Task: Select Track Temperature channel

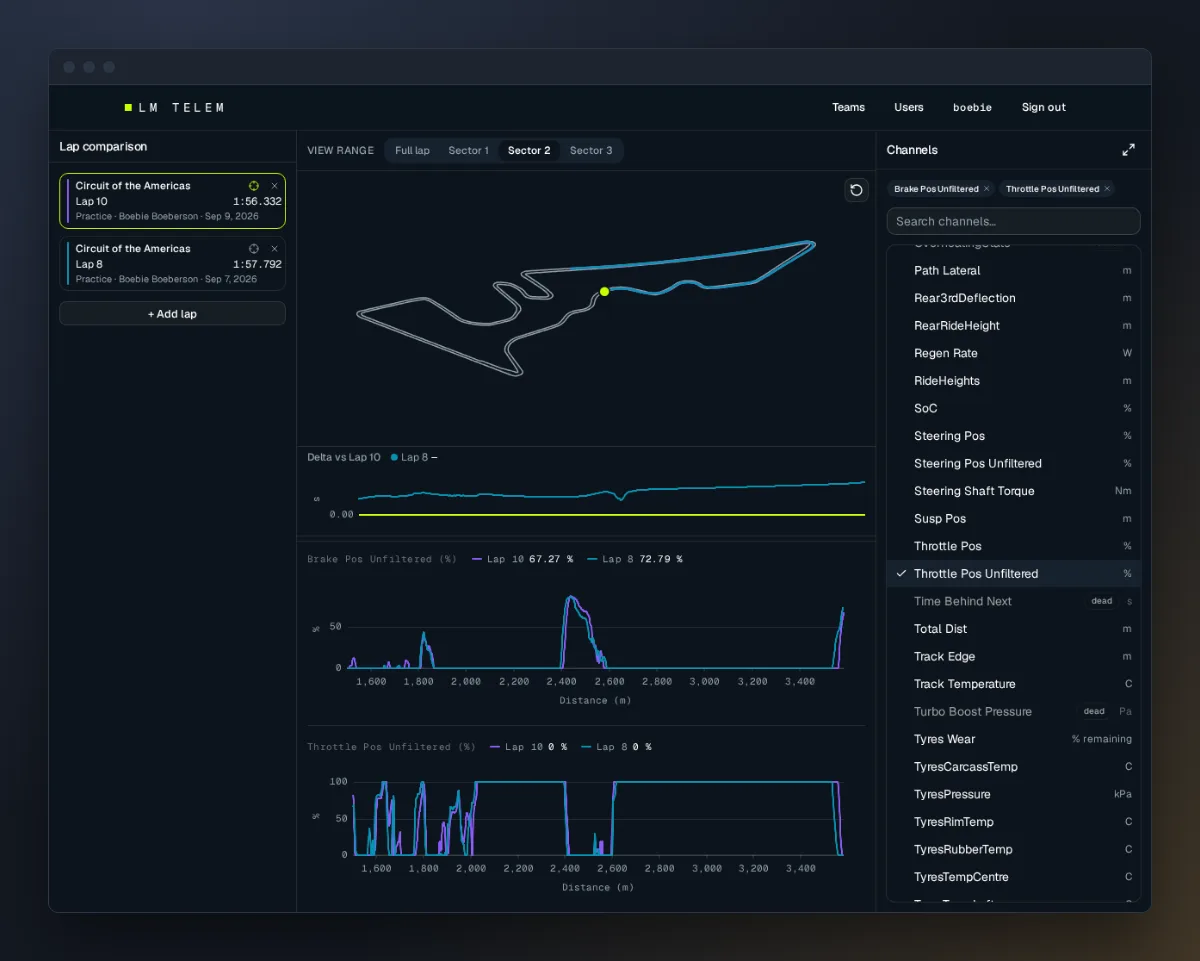Action: click(x=1013, y=684)
